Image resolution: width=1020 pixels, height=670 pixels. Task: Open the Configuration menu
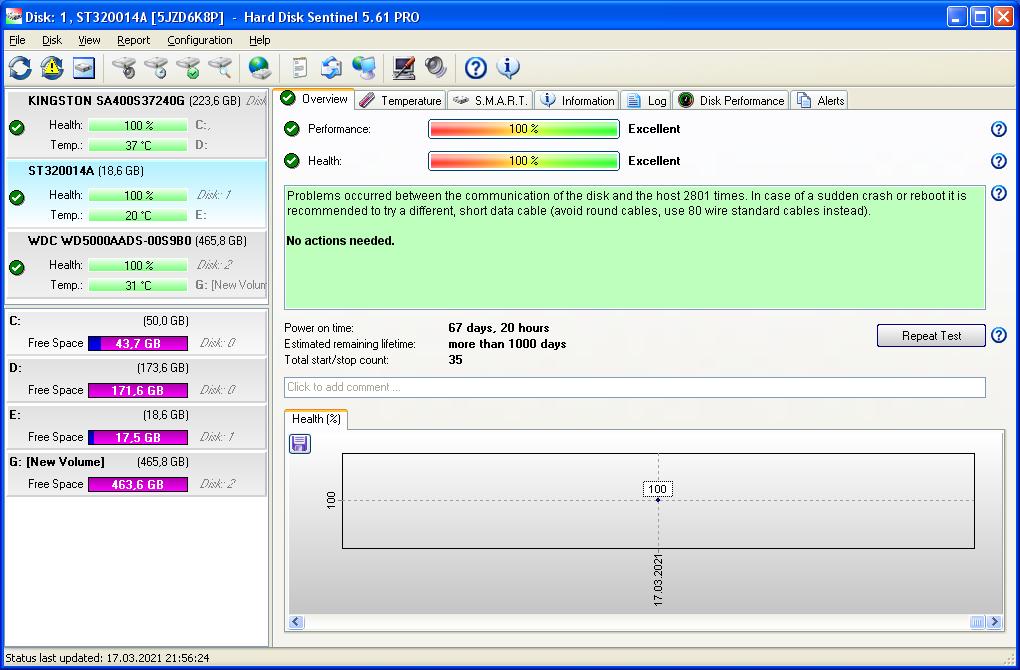coord(200,40)
